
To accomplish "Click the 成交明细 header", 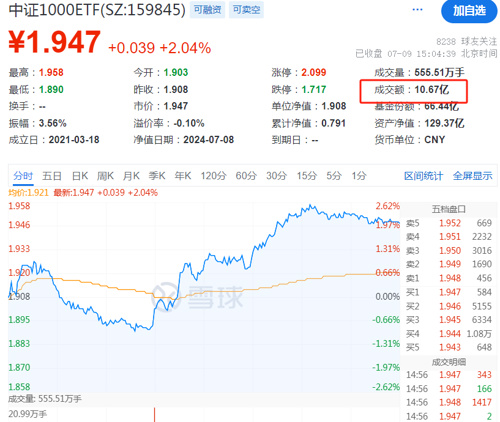I will [449, 362].
